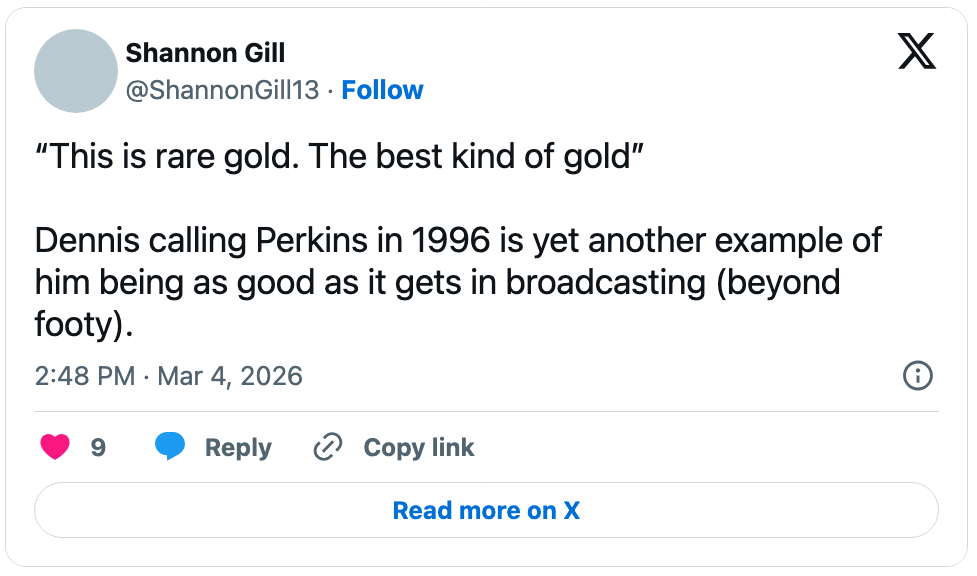
Task: Click the blue reply speech bubble icon
Action: click(170, 447)
